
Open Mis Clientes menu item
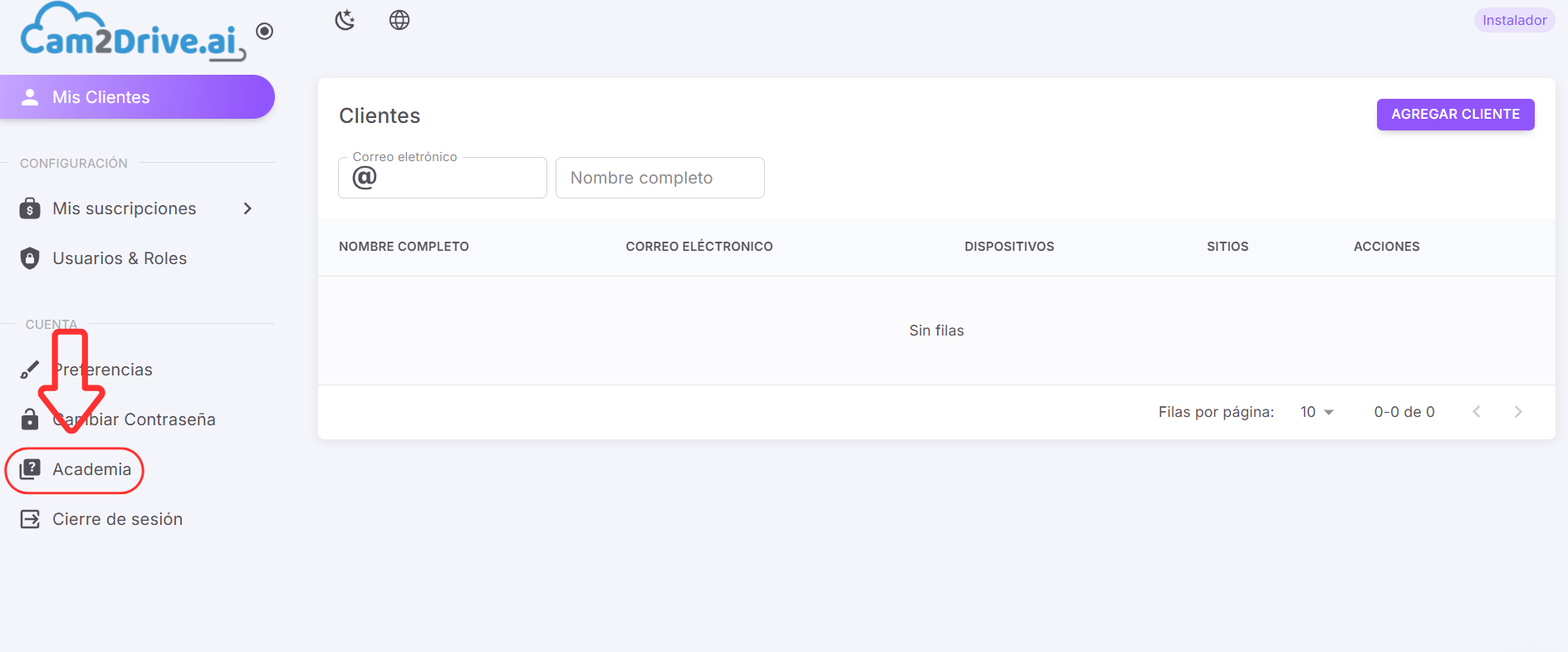(137, 97)
